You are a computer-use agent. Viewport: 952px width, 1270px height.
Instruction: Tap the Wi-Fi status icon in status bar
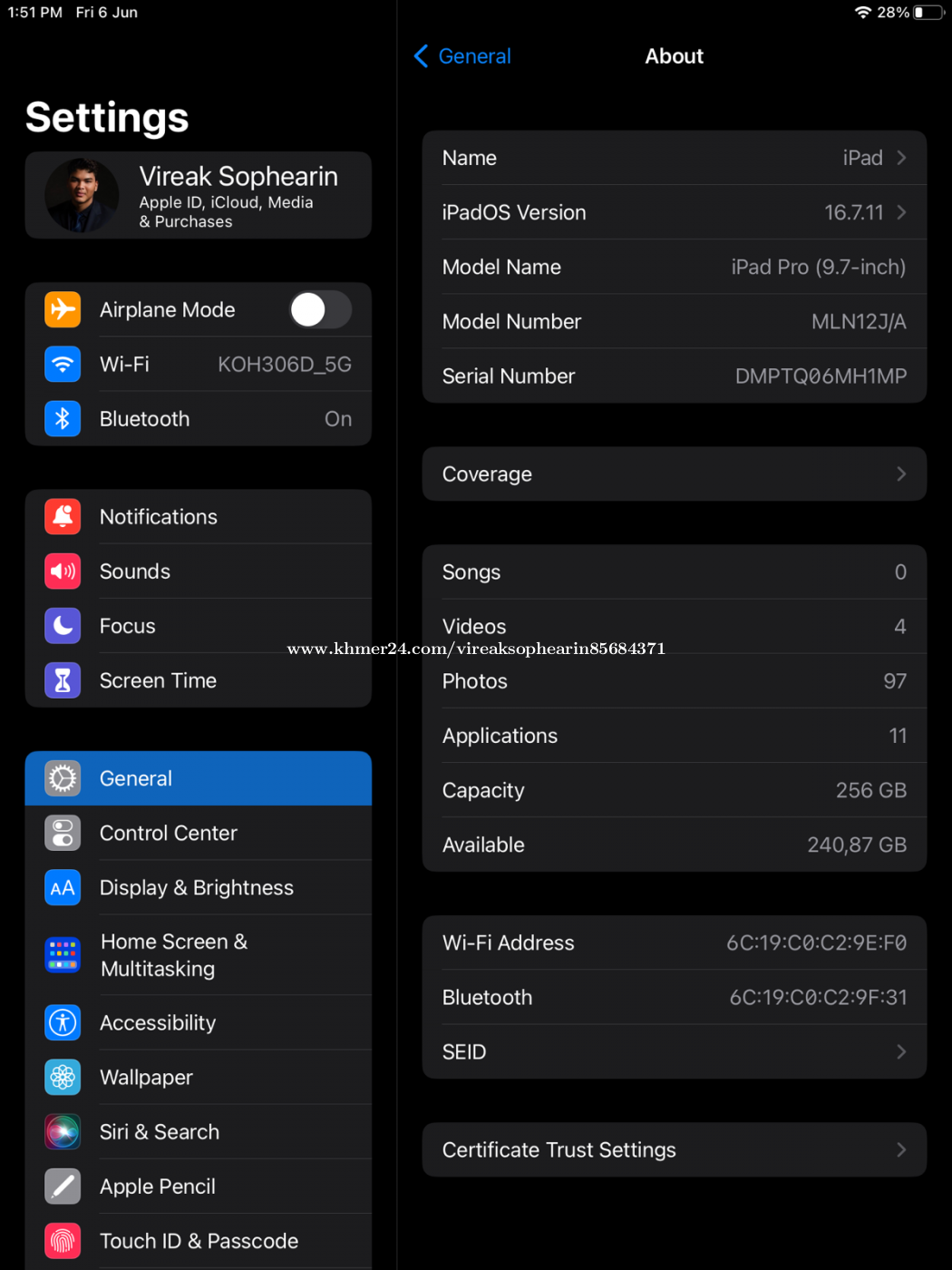point(863,13)
